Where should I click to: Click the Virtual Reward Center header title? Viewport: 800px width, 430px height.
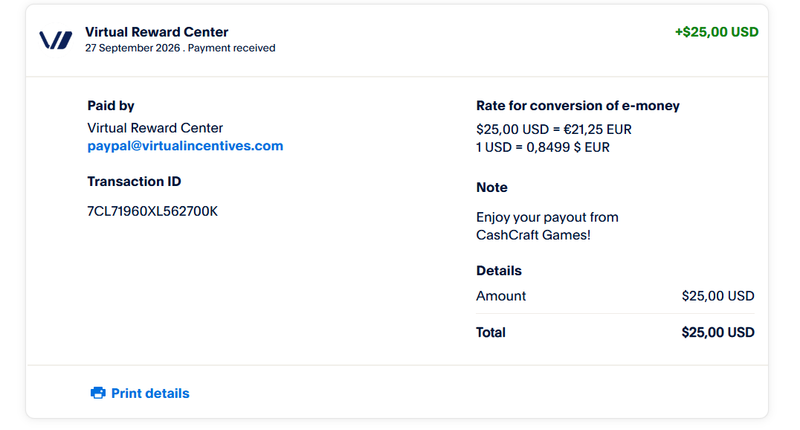pyautogui.click(x=157, y=32)
